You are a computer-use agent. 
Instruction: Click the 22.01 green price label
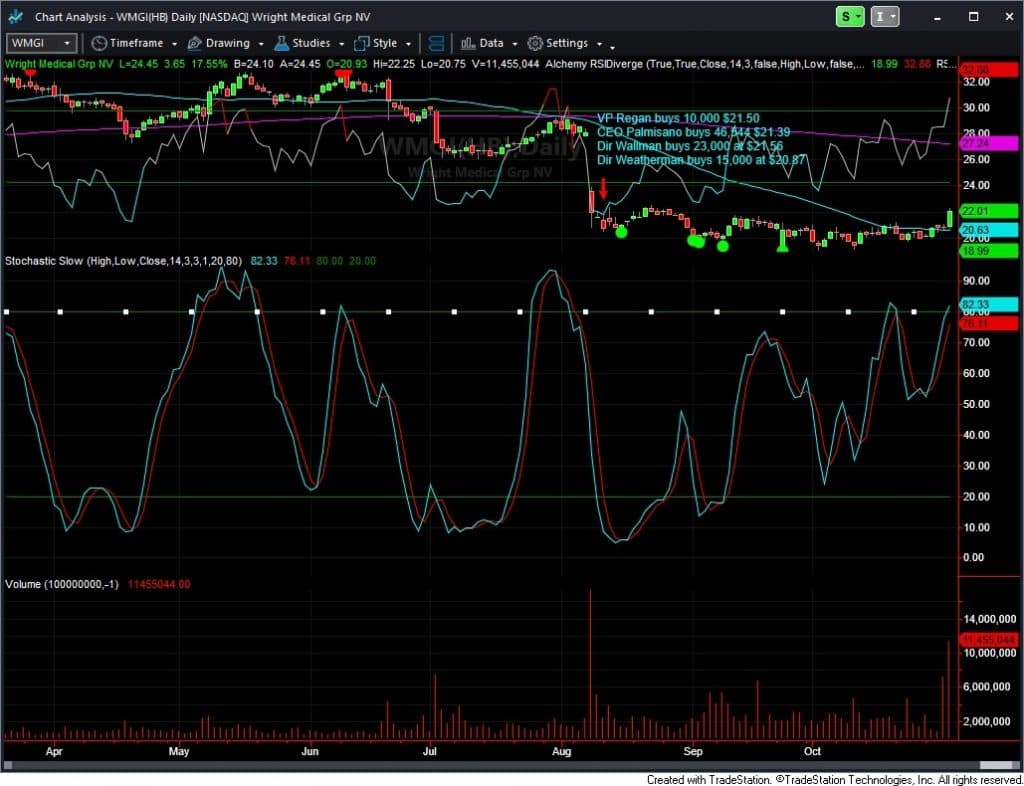click(989, 211)
